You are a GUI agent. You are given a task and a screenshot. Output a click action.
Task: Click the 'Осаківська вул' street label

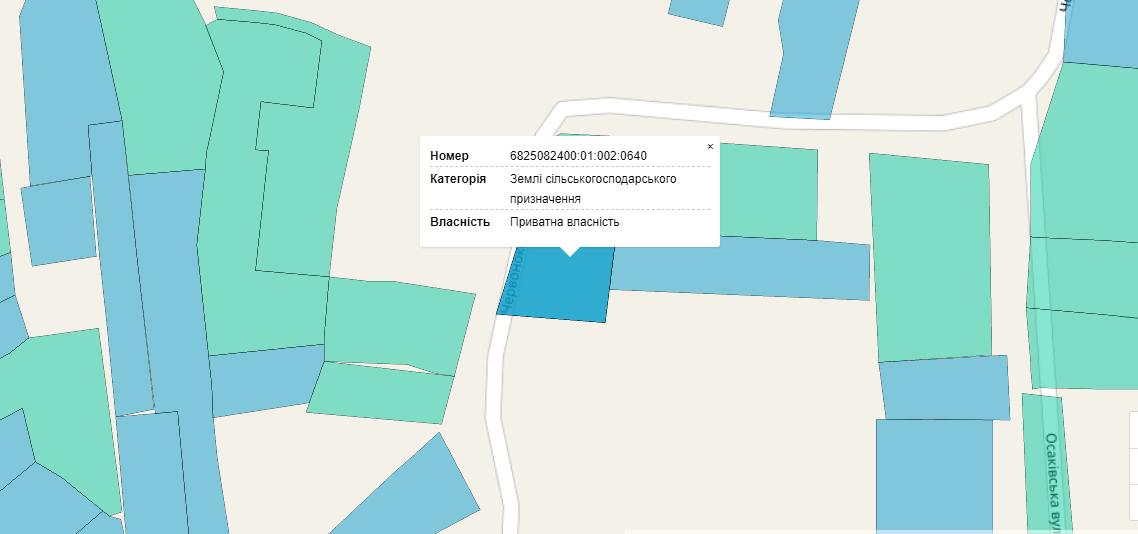(x=1054, y=480)
